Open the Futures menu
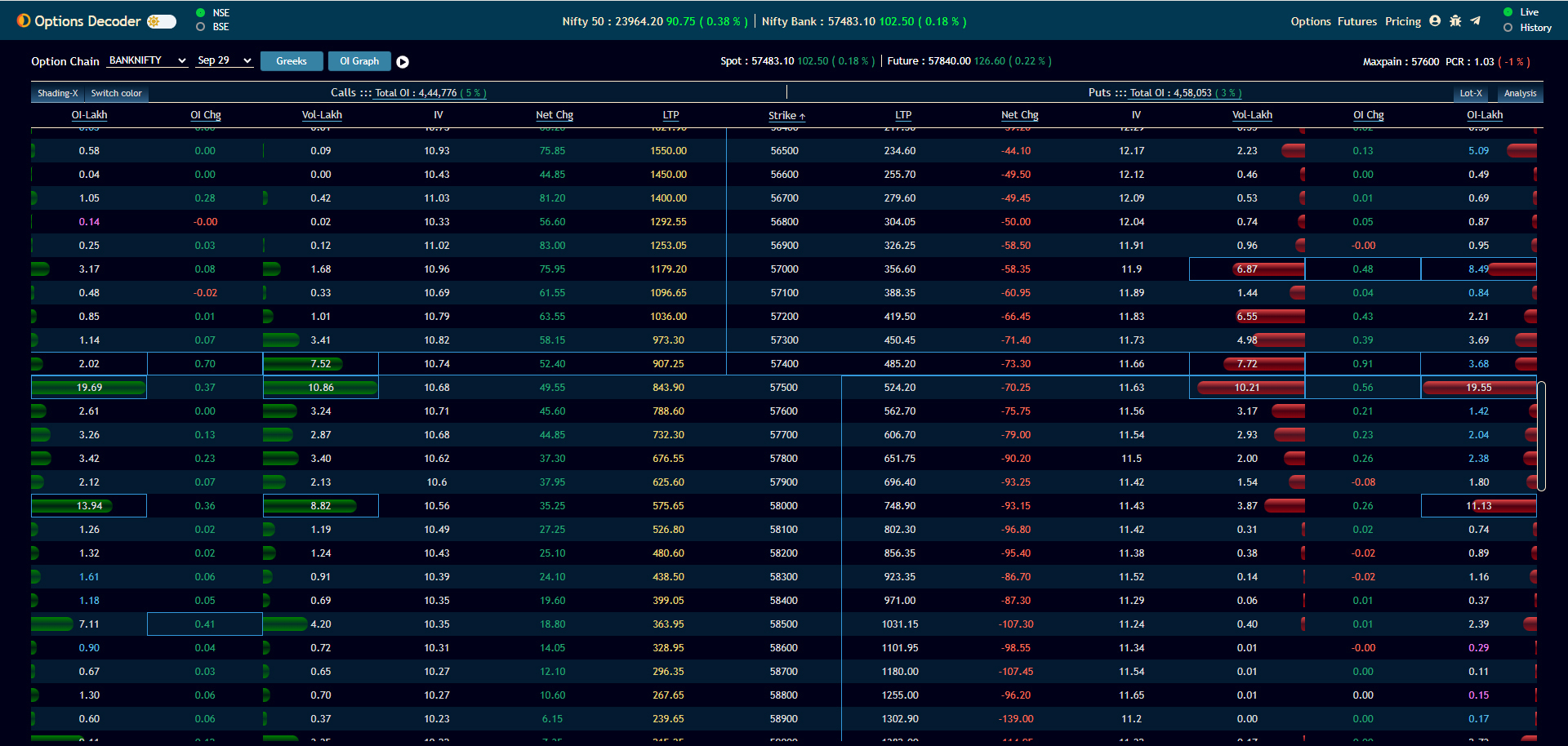Image resolution: width=1568 pixels, height=746 pixels. (x=1357, y=21)
